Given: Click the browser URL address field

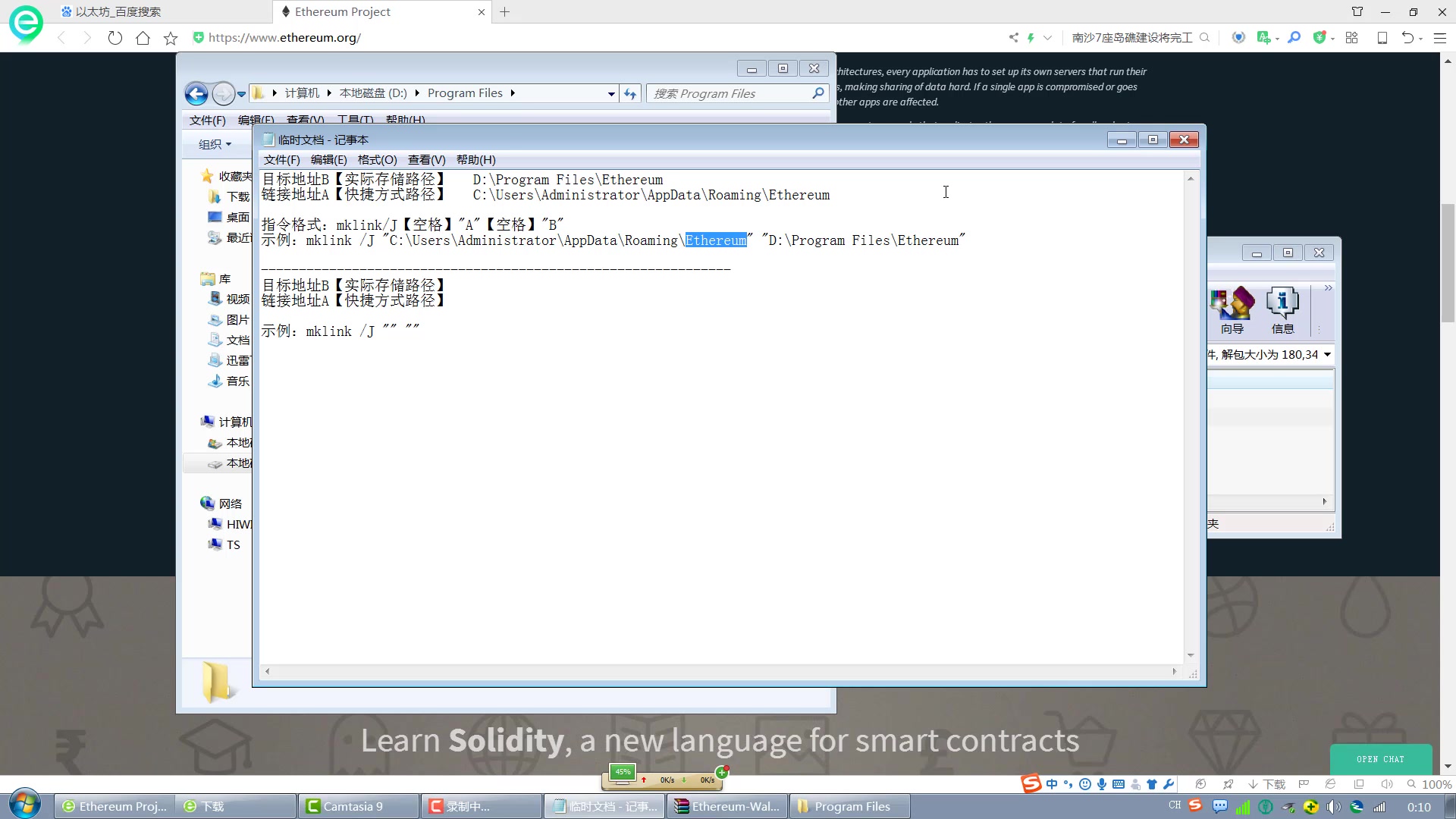Looking at the screenshot, I should 591,37.
